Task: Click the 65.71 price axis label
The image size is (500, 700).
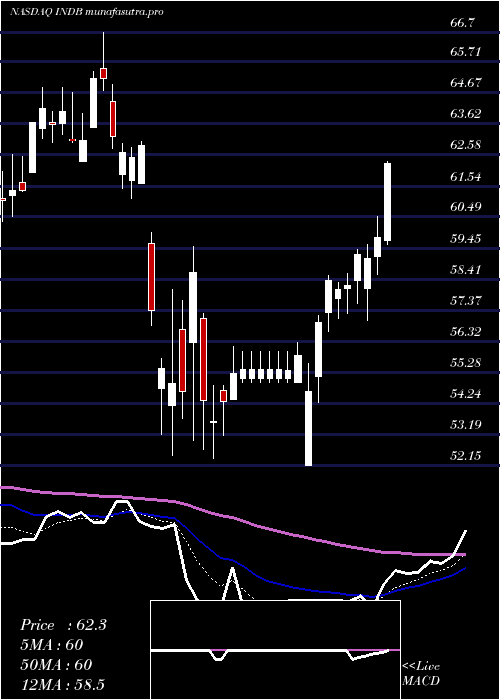Action: pos(466,52)
